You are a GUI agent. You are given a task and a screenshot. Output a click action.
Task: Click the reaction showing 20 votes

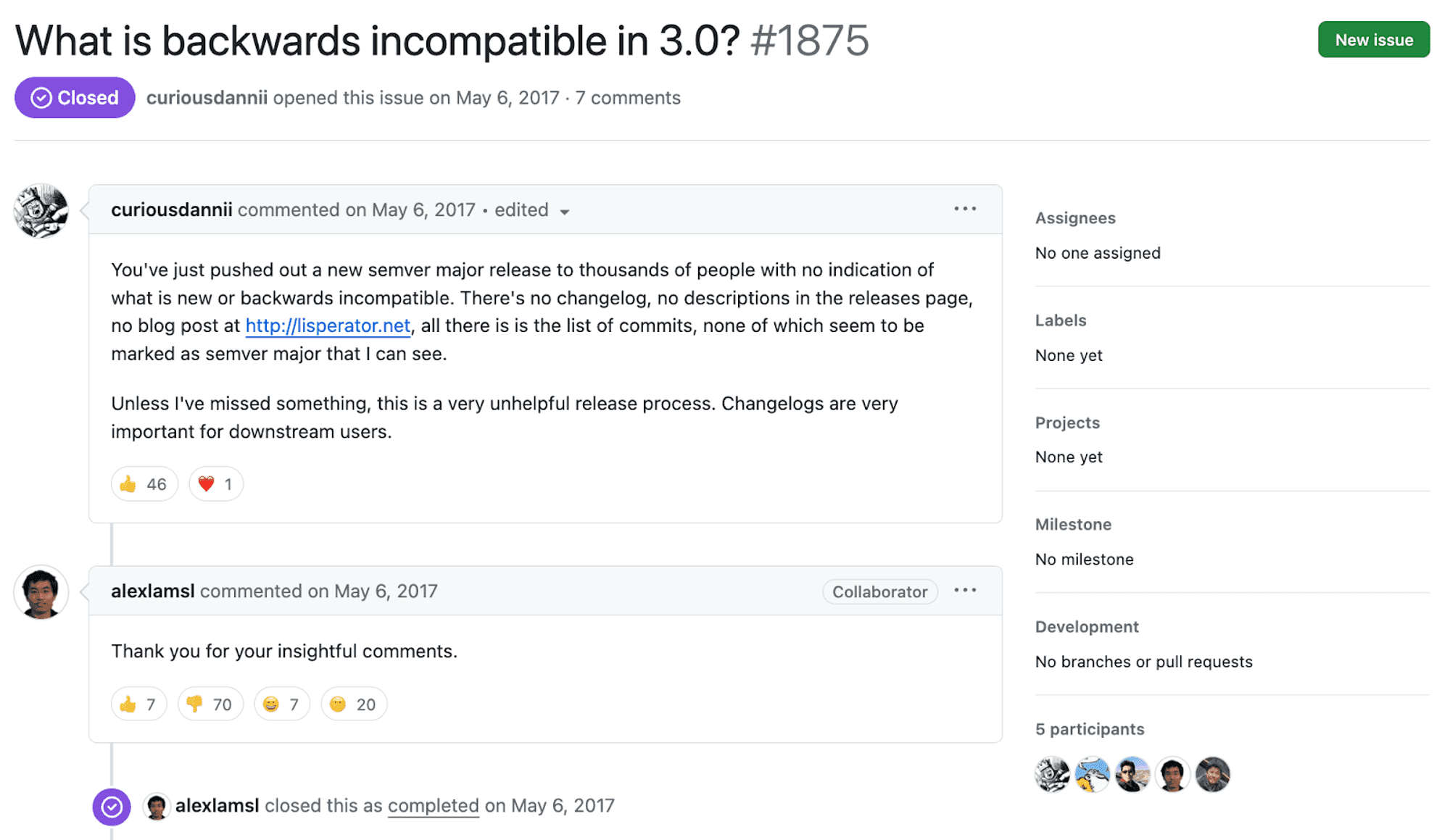[353, 704]
